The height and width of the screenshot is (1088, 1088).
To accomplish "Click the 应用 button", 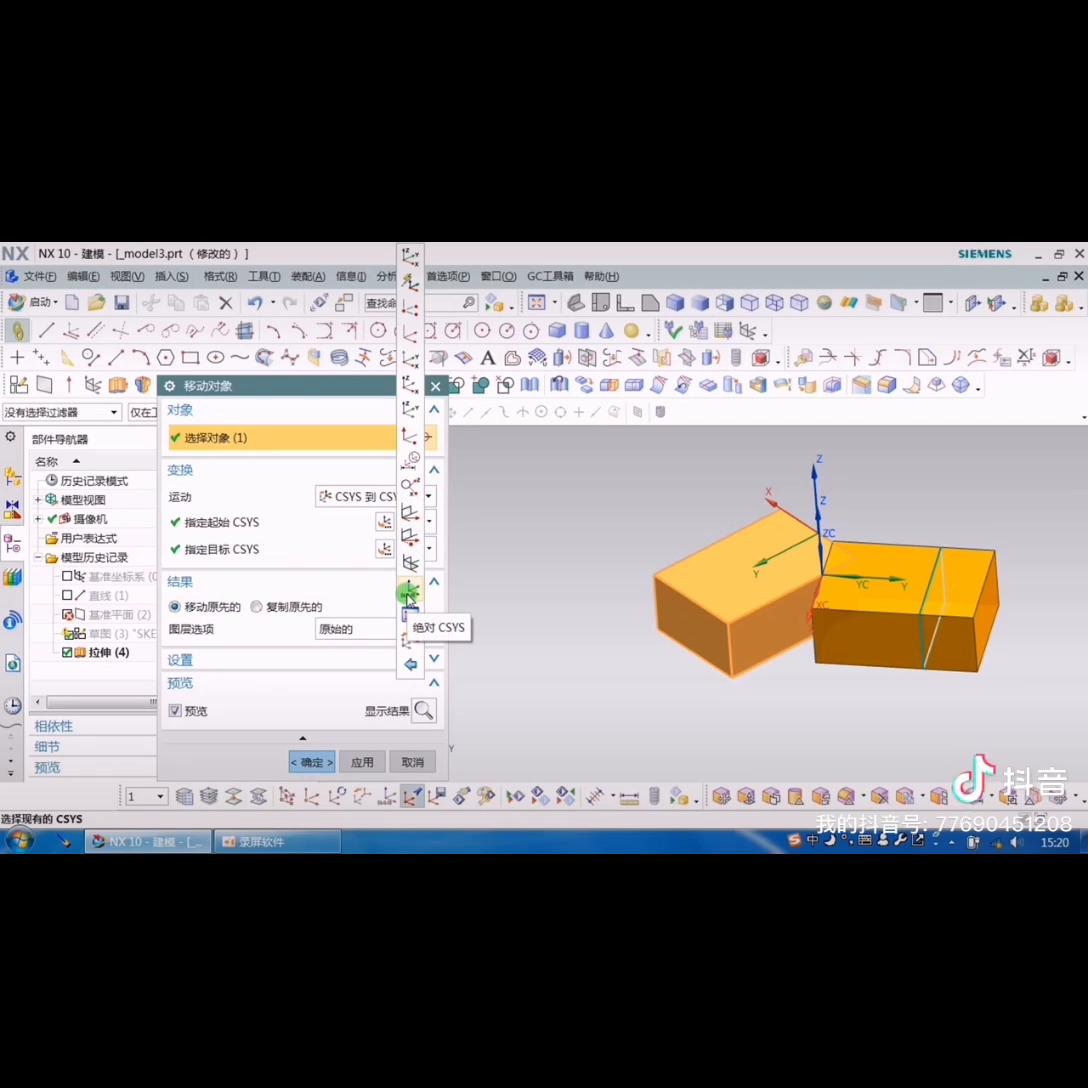I will click(362, 762).
